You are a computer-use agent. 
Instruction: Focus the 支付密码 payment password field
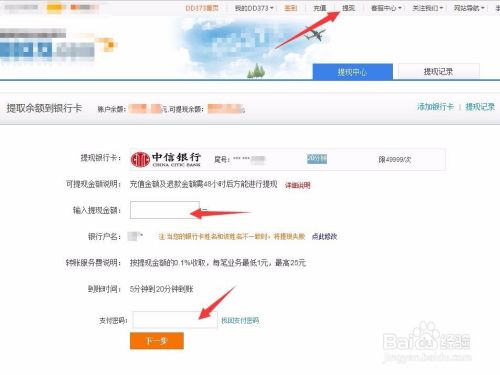coord(175,320)
